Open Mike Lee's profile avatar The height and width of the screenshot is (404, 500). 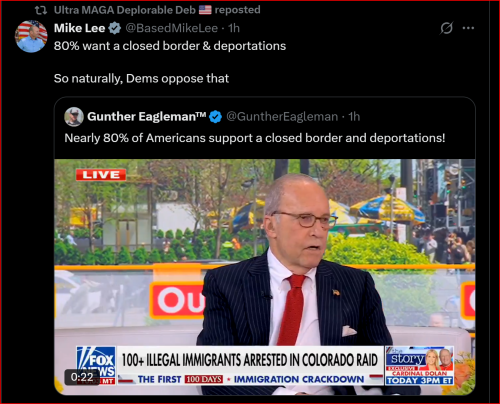coord(31,36)
